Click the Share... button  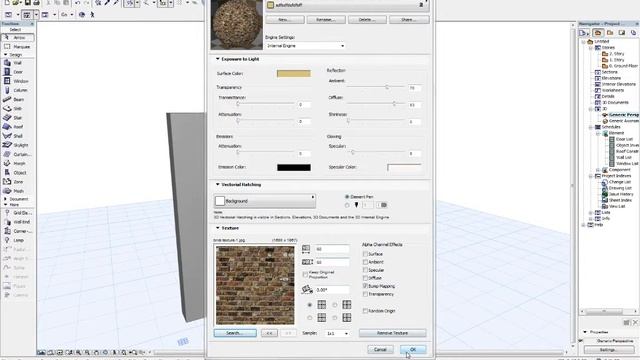pyautogui.click(x=409, y=20)
